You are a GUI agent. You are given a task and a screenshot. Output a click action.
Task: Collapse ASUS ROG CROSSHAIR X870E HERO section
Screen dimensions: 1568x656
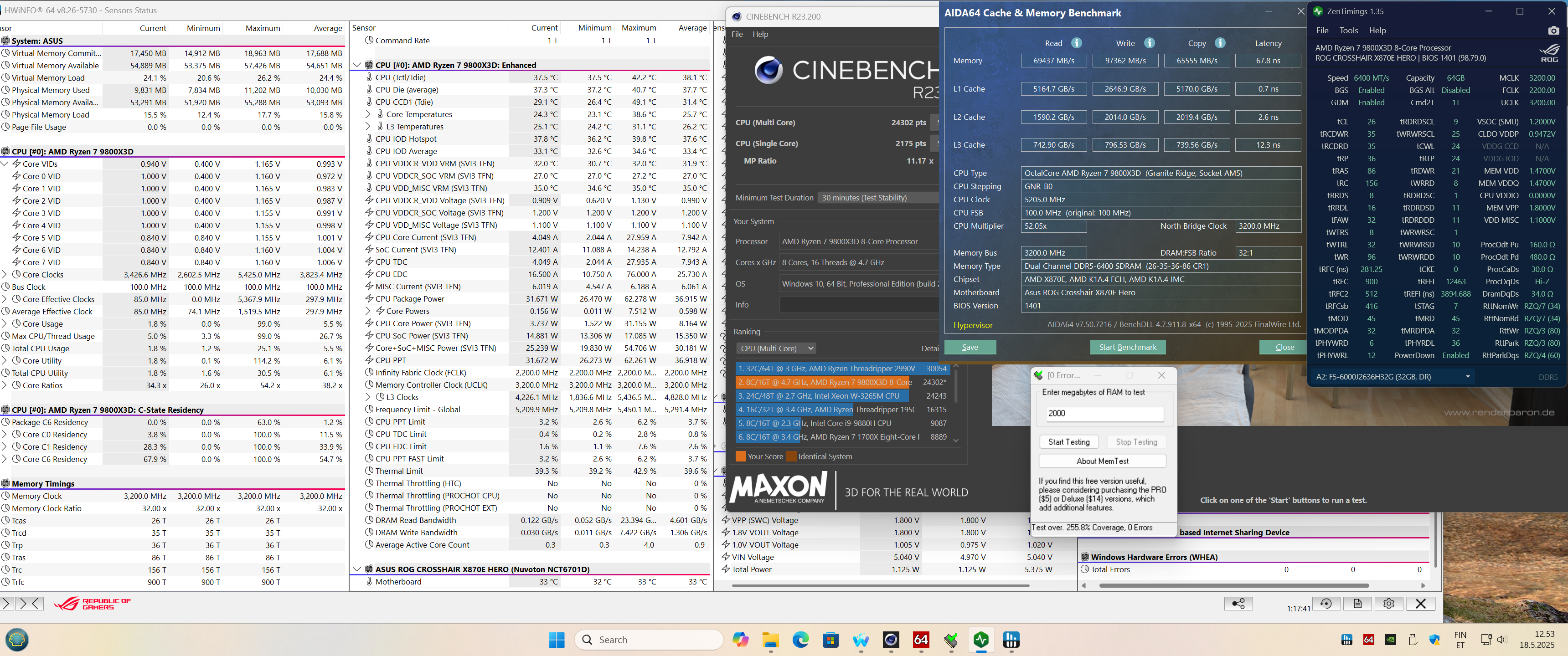[357, 569]
